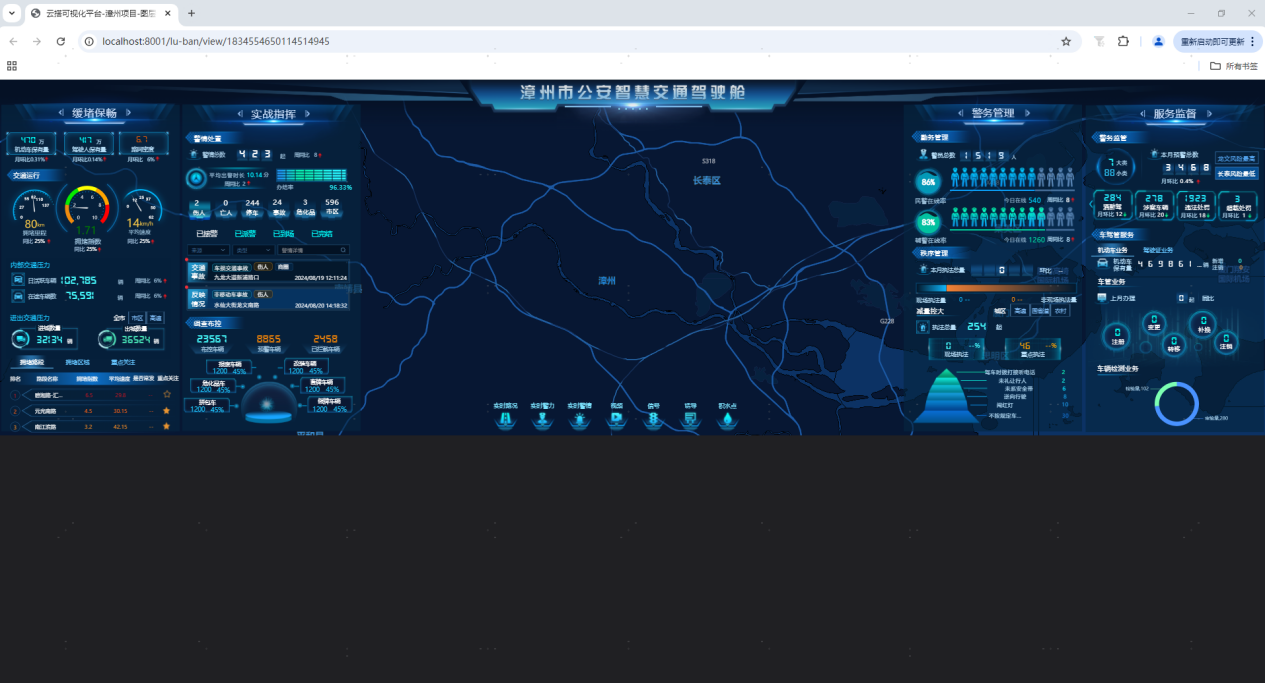The width and height of the screenshot is (1265, 683).
Task: Toggle the 城区 filter under 秩序管理
Action: click(999, 311)
